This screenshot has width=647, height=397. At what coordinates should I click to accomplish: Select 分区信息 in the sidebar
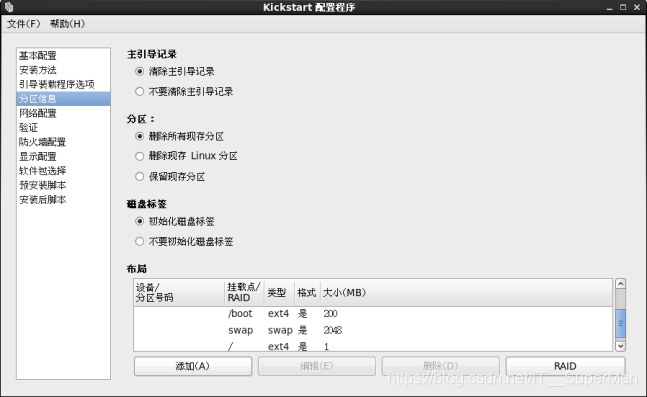[x=64, y=99]
